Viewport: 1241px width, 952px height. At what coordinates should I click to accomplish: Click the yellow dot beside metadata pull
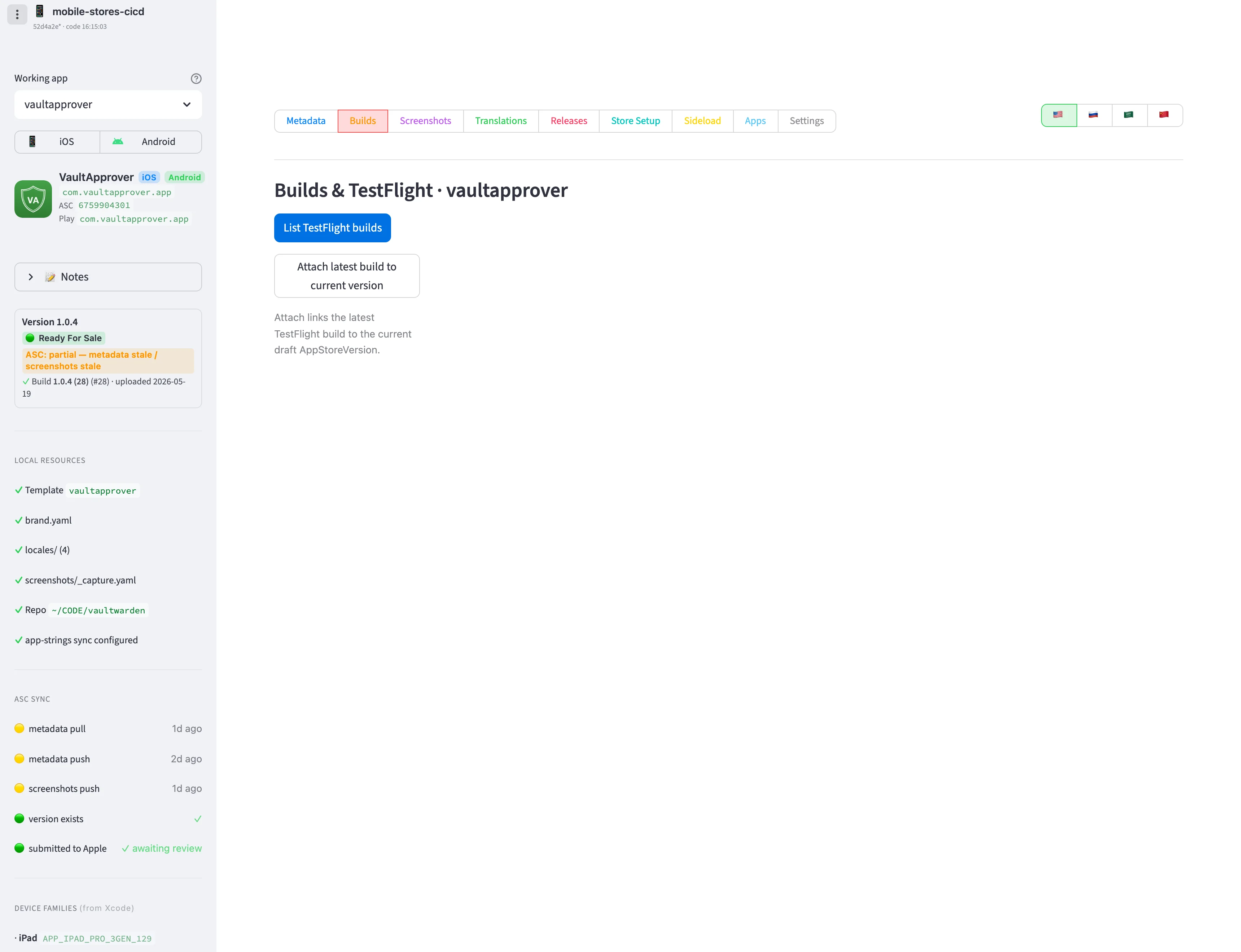19,728
